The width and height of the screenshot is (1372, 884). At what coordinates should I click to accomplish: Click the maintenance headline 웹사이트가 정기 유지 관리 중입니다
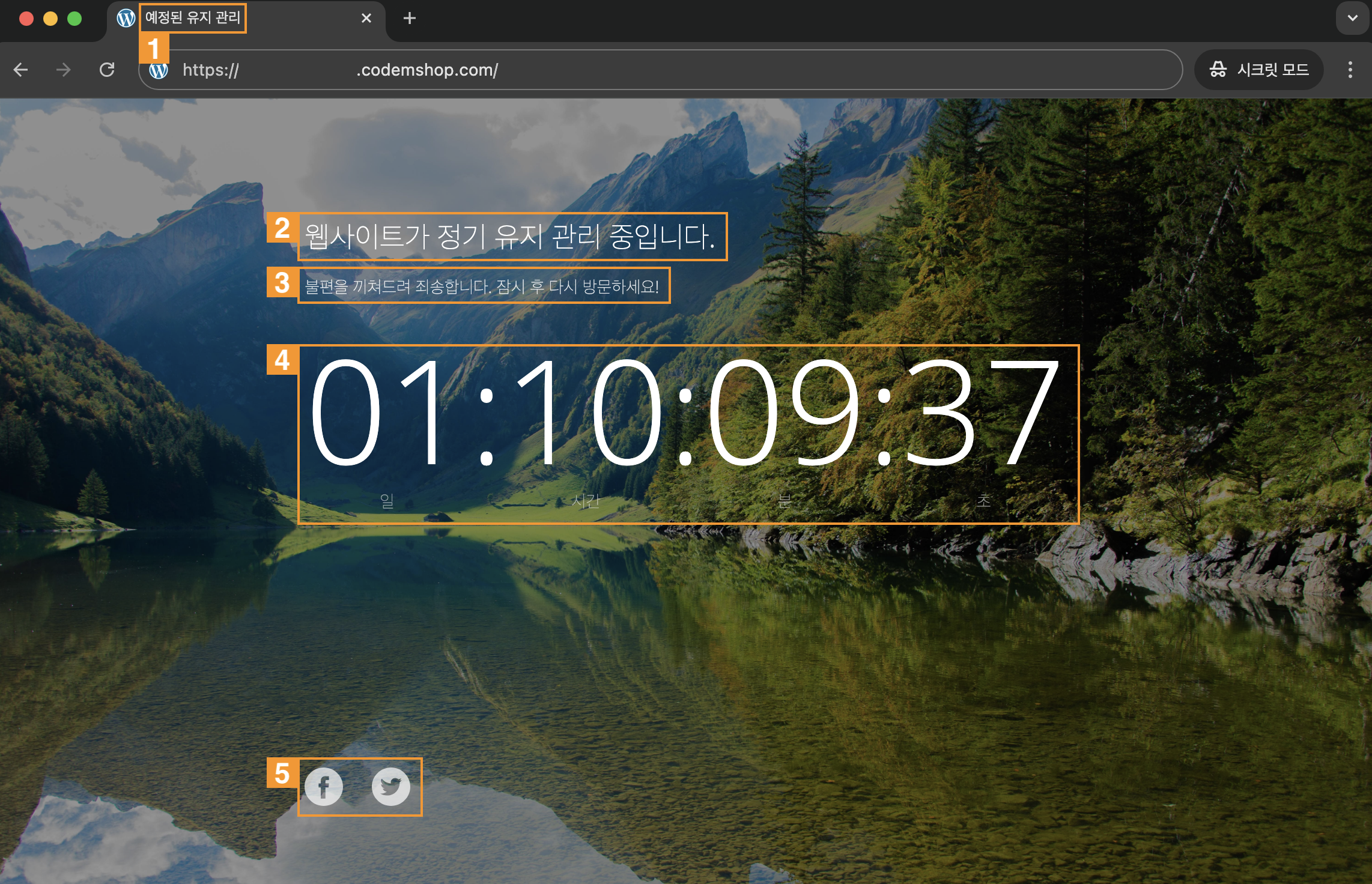[x=511, y=237]
